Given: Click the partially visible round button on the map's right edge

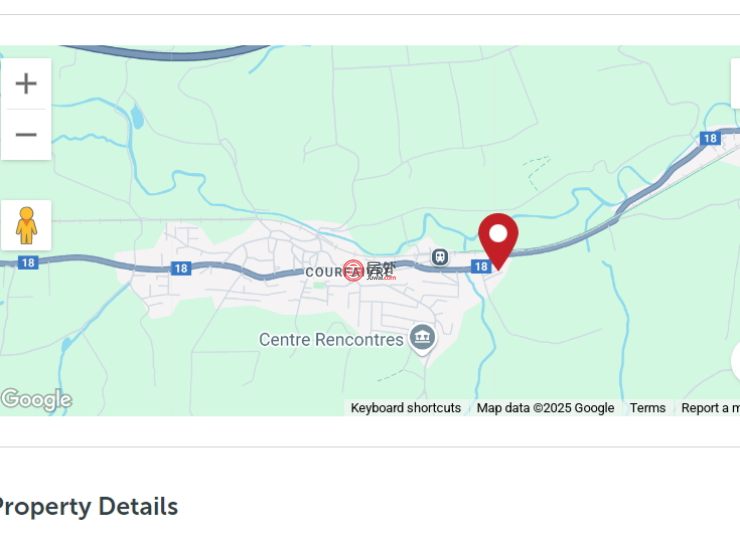Looking at the screenshot, I should tap(736, 361).
